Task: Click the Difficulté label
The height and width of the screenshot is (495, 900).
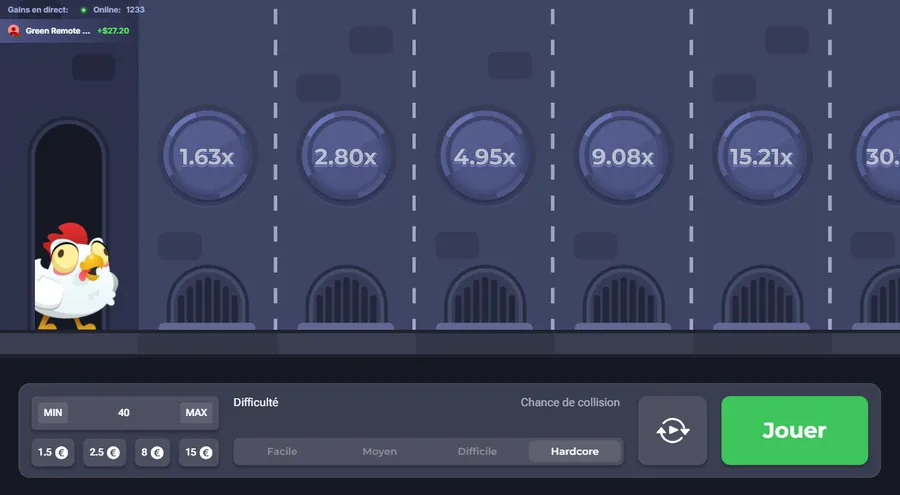Action: [x=256, y=403]
